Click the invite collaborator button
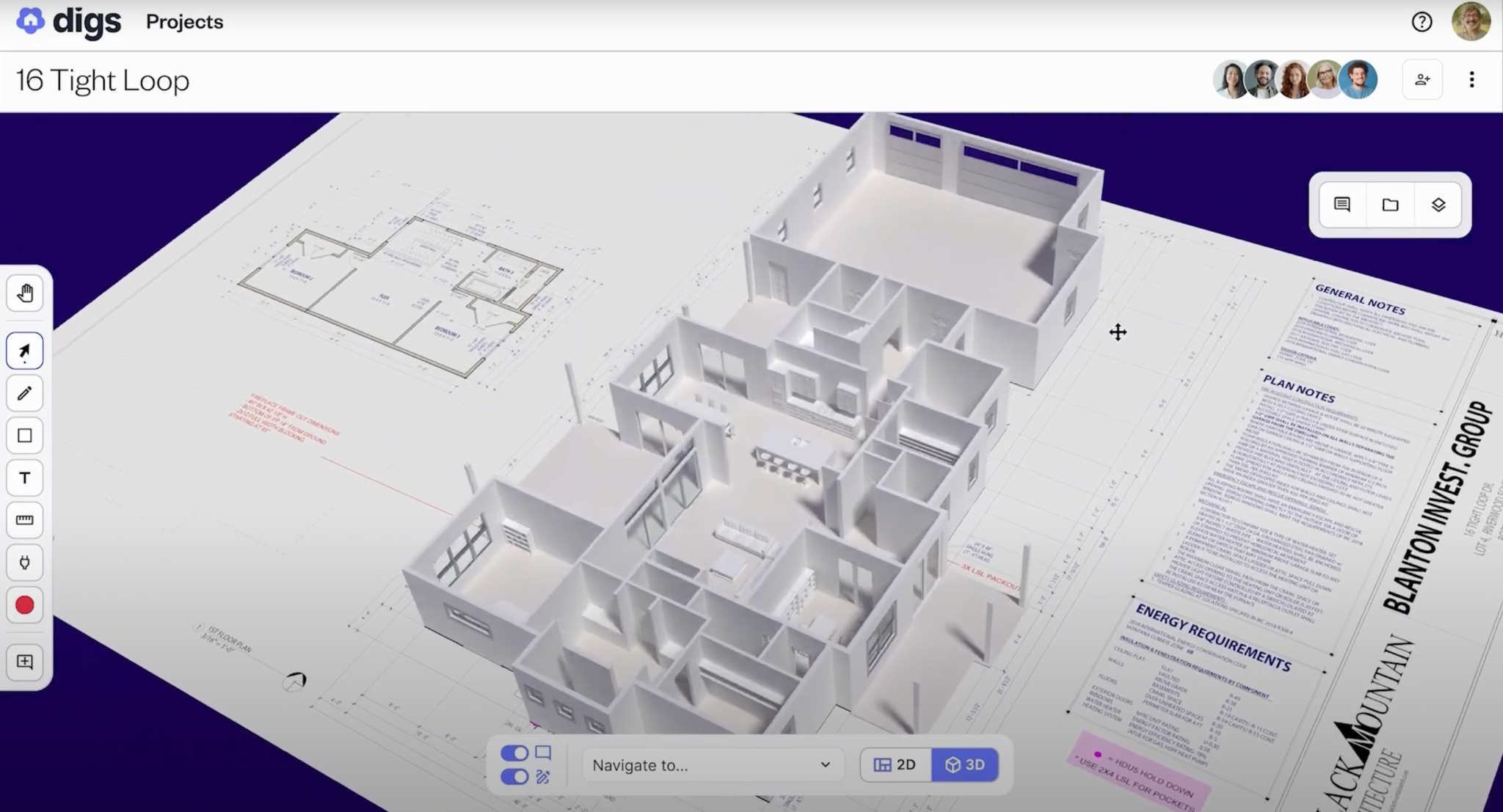Viewport: 1503px width, 812px height. point(1422,80)
